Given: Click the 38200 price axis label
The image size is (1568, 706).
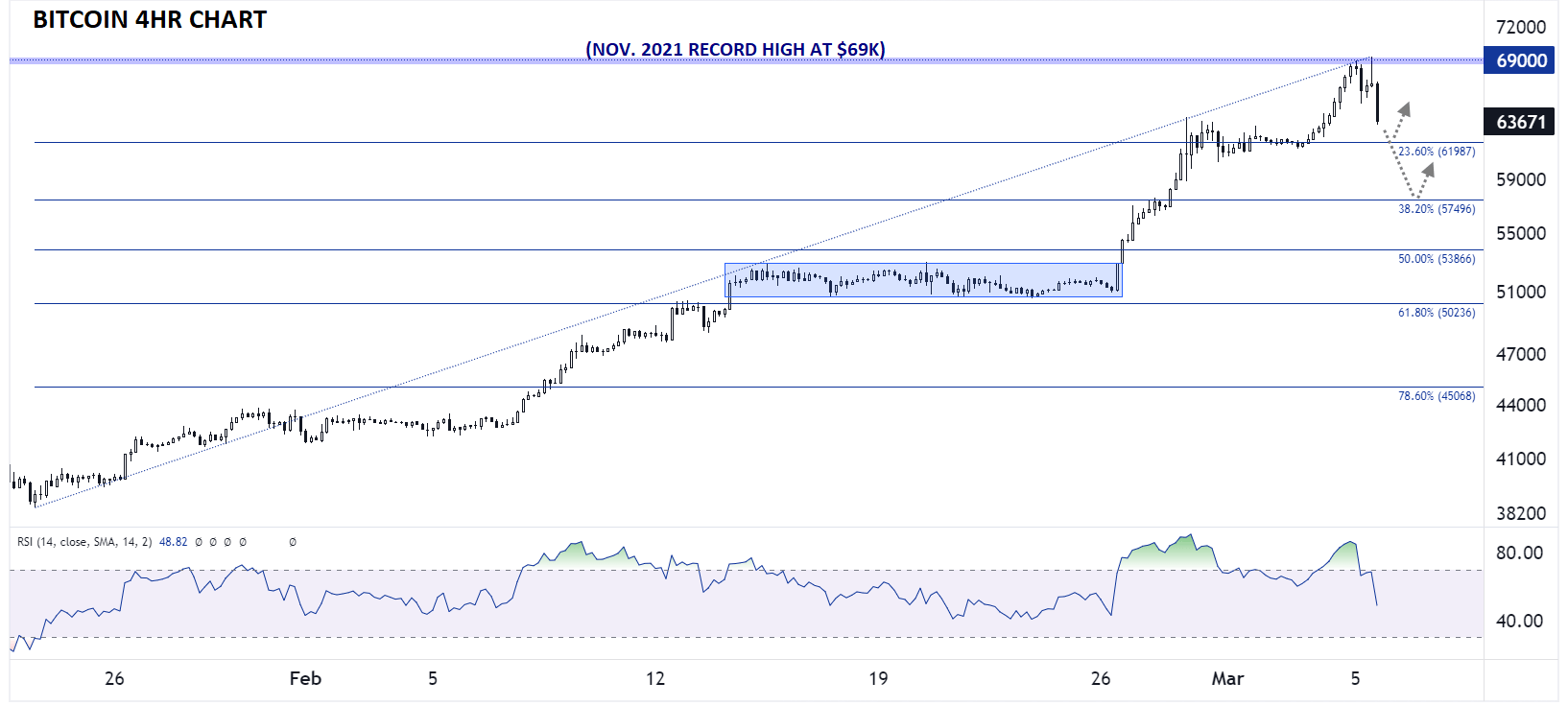Looking at the screenshot, I should (1521, 513).
